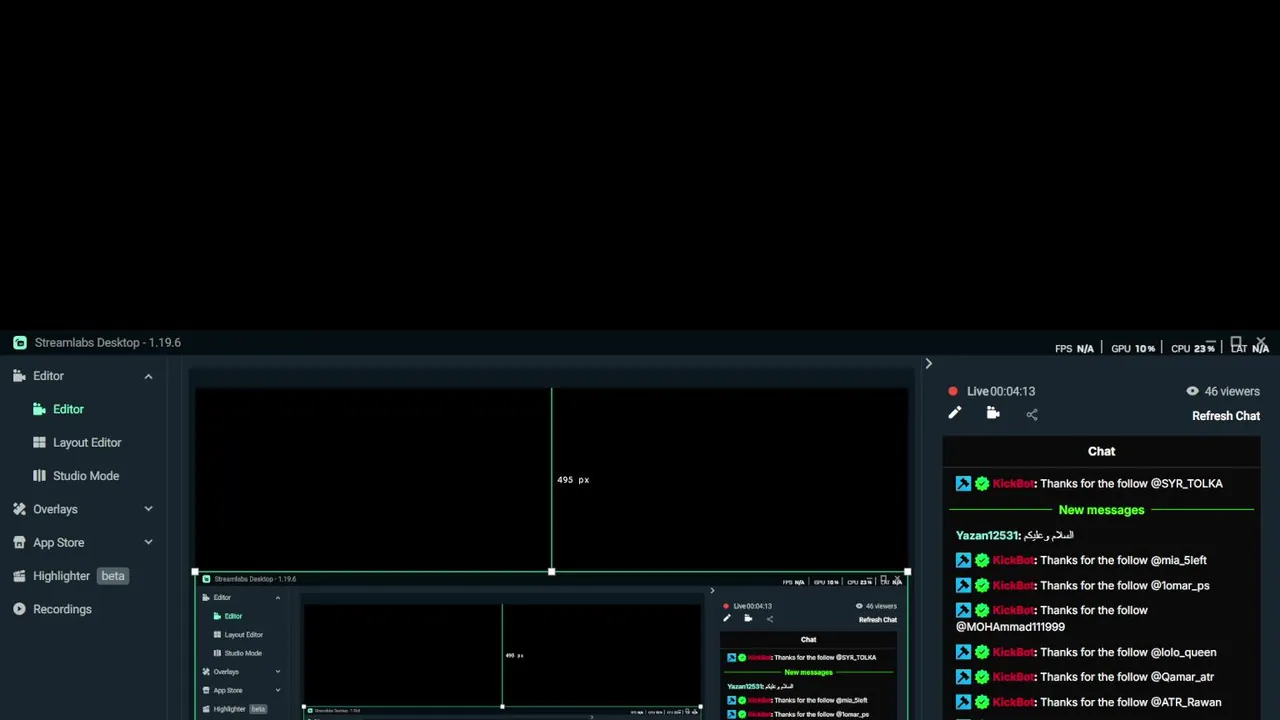Click the share icon under the Live timer
This screenshot has width=1280, height=720.
tap(1032, 414)
